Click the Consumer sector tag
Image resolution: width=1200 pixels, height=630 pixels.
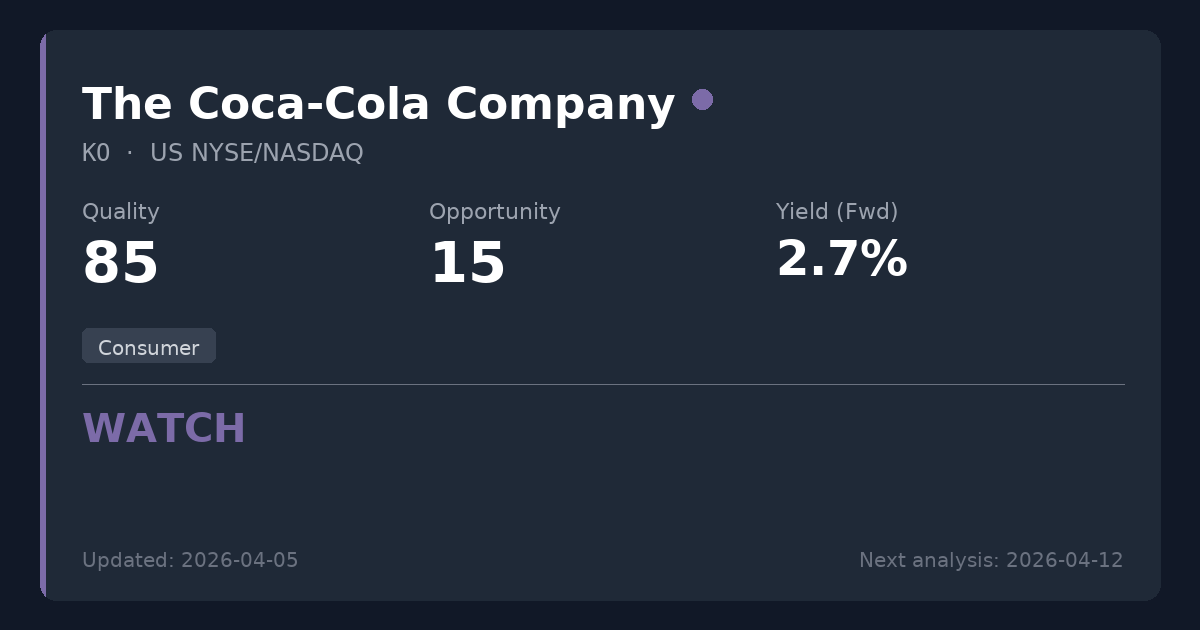[x=149, y=347]
